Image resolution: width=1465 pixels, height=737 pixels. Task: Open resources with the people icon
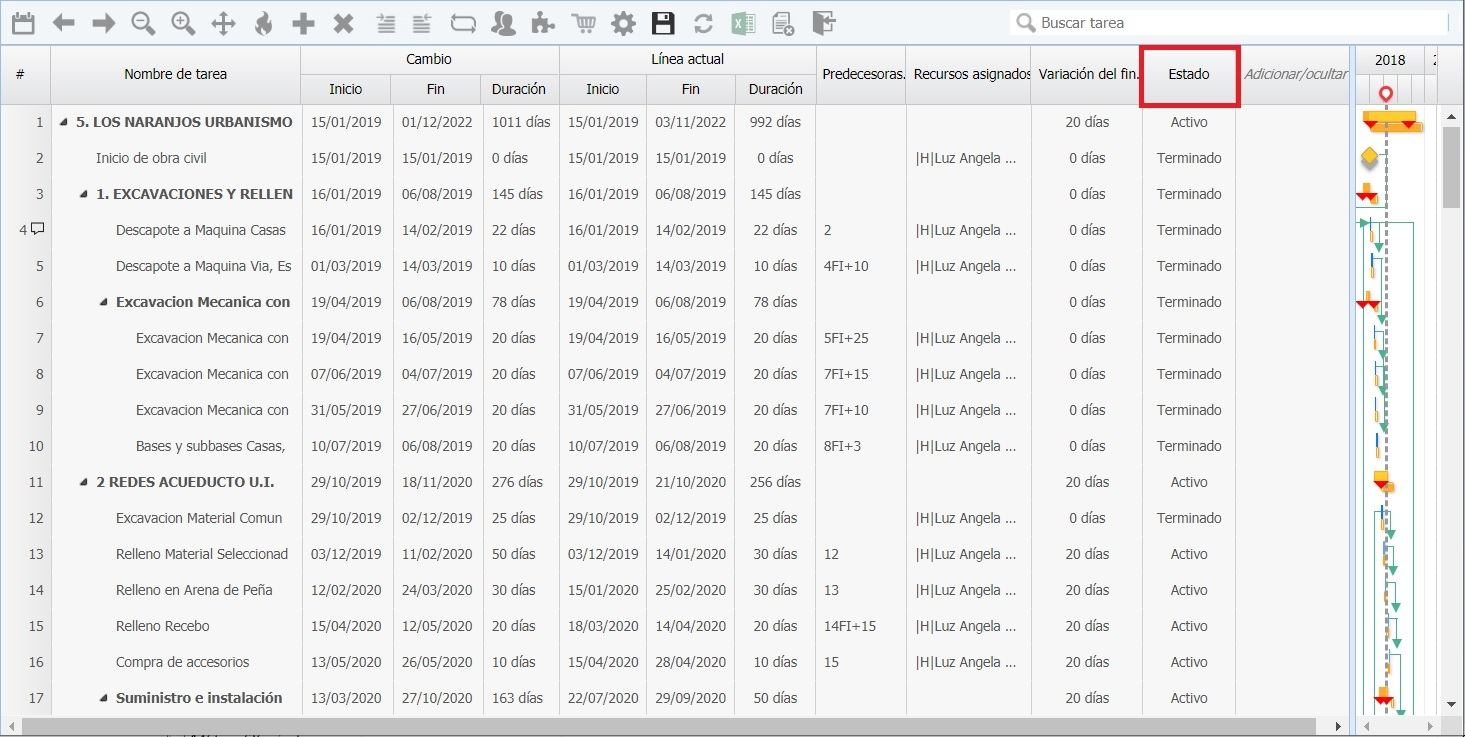tap(505, 22)
